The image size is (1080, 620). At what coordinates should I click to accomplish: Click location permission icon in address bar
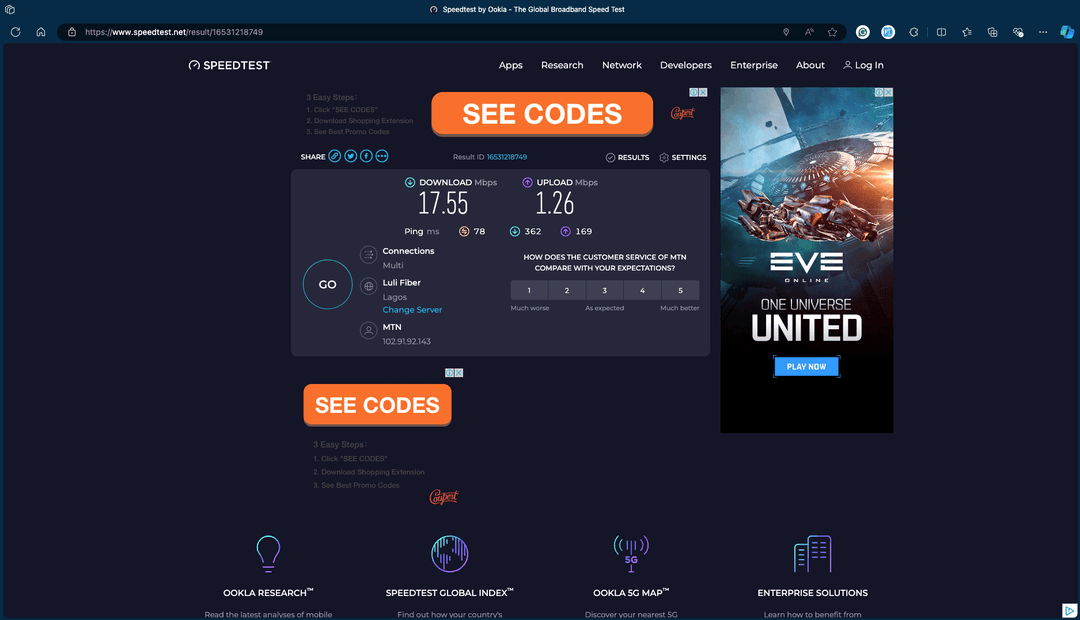(x=786, y=32)
